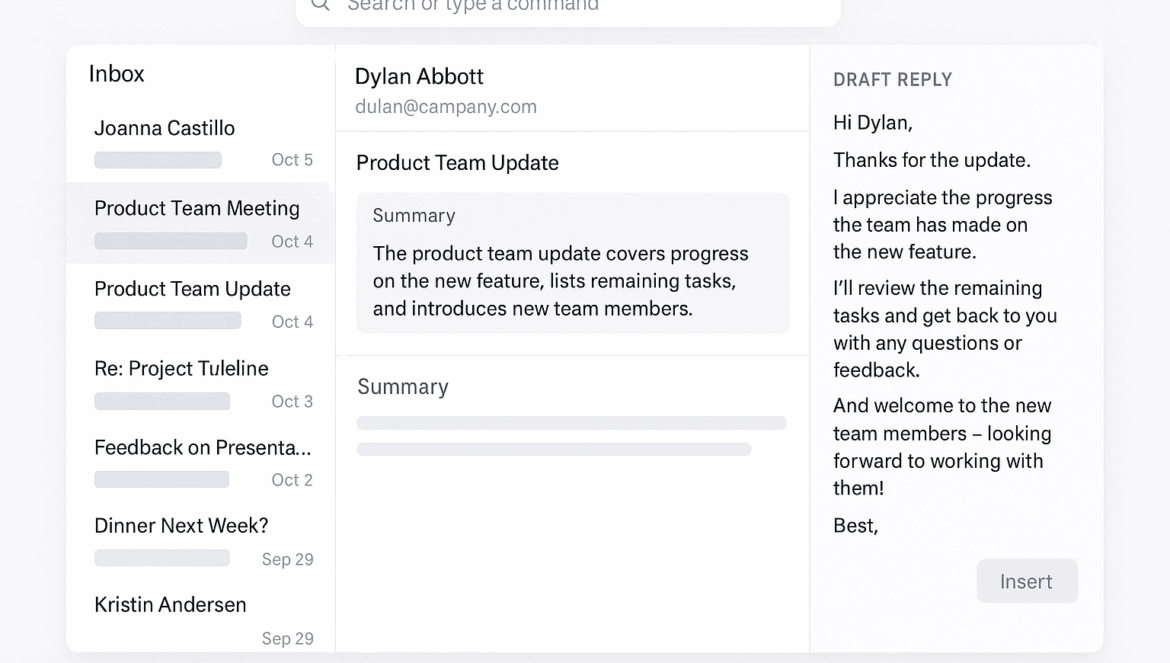Screen dimensions: 1170x663
Task: Select the Feedback on Presenta... email
Action: (200, 462)
